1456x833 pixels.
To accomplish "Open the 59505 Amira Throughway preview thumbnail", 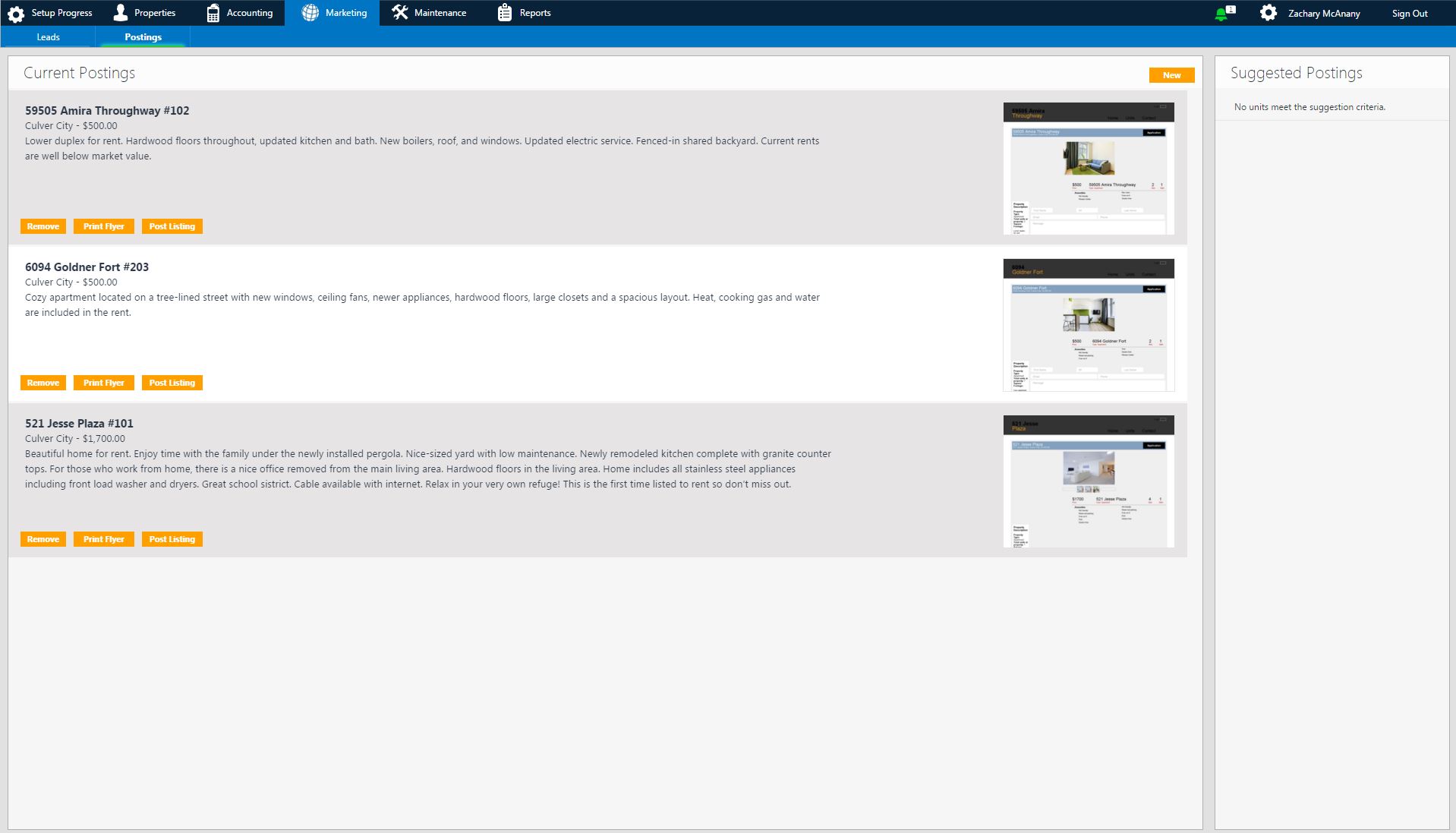I will coord(1088,169).
